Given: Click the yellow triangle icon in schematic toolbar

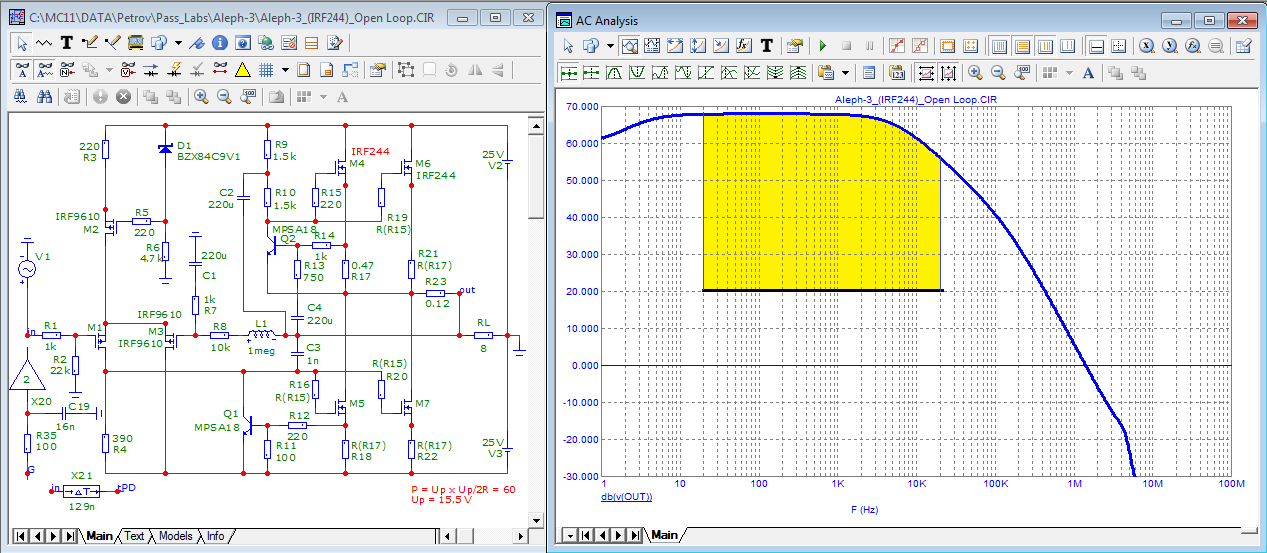Looking at the screenshot, I should (242, 70).
